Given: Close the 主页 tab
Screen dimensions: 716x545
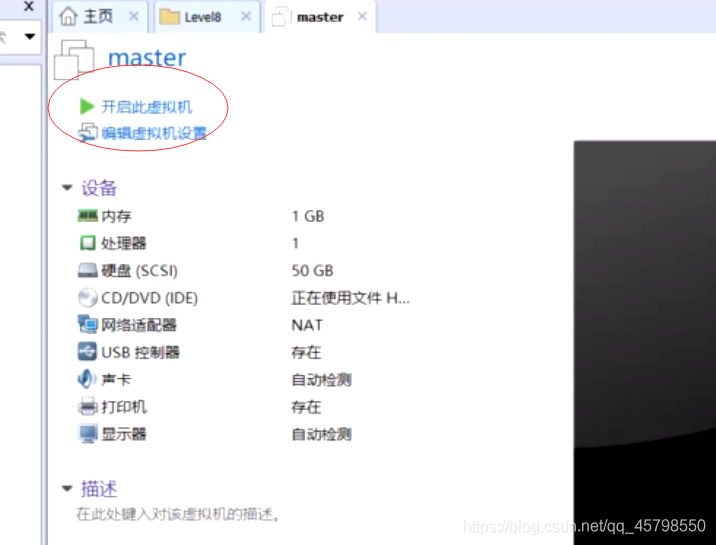Looking at the screenshot, I should point(134,16).
